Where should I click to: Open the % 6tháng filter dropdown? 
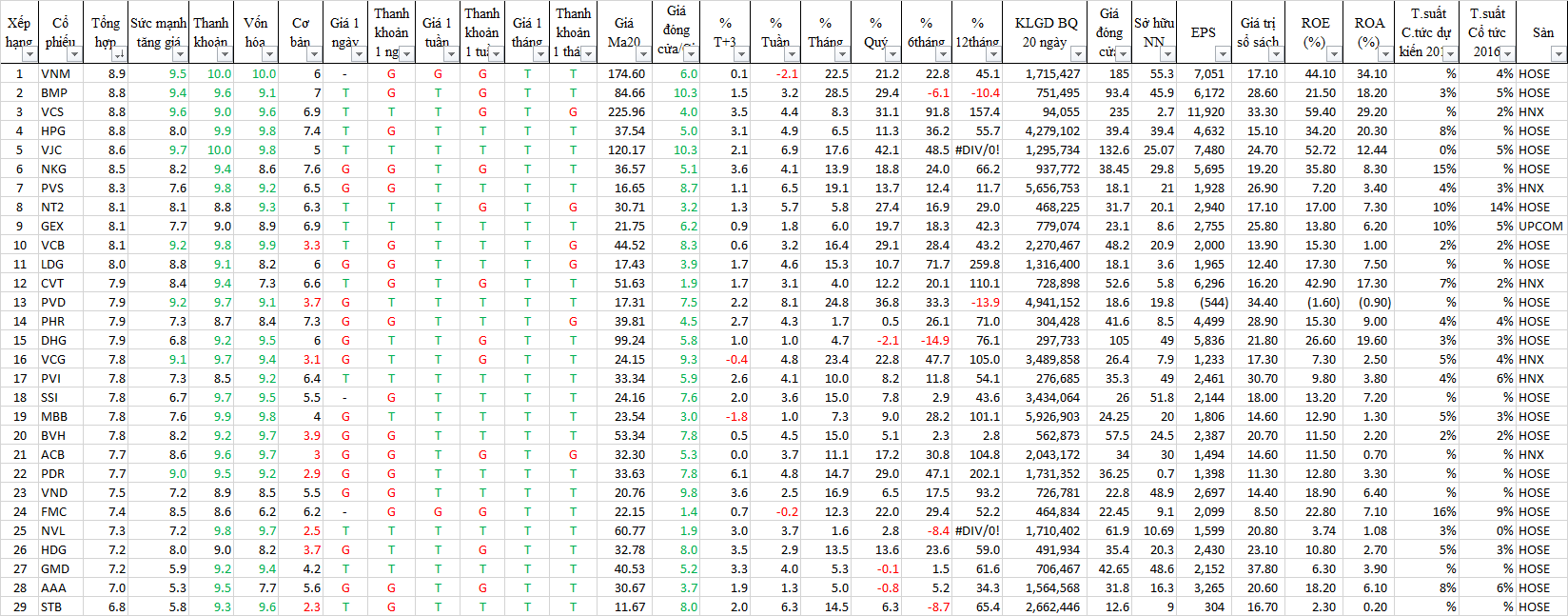(x=943, y=54)
